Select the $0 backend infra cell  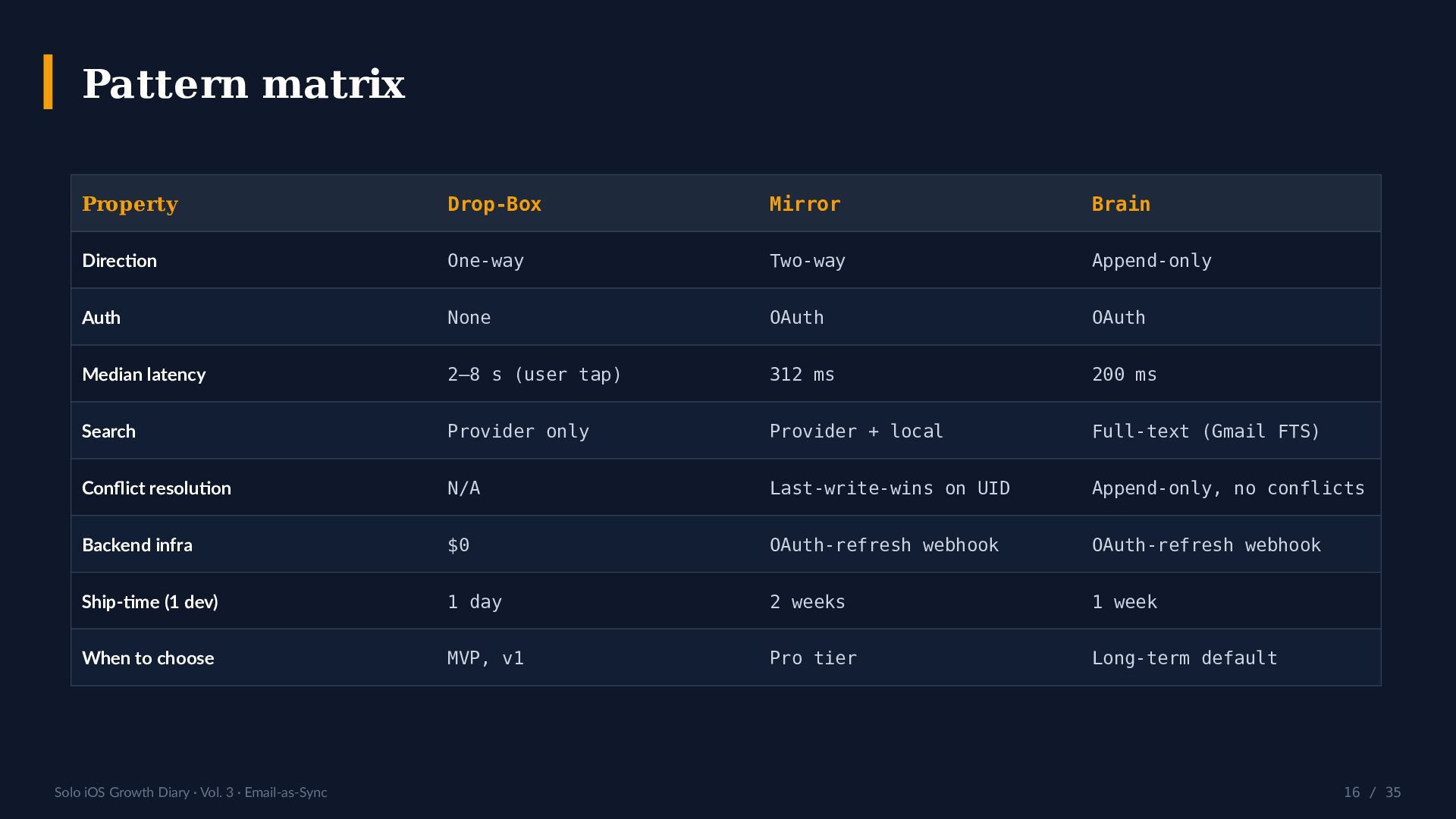(458, 545)
